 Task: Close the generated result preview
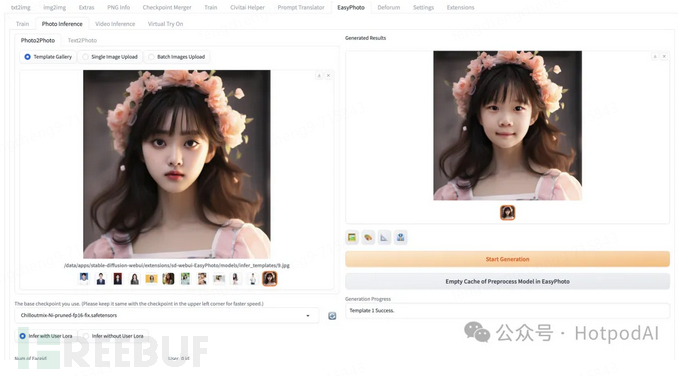tap(665, 57)
